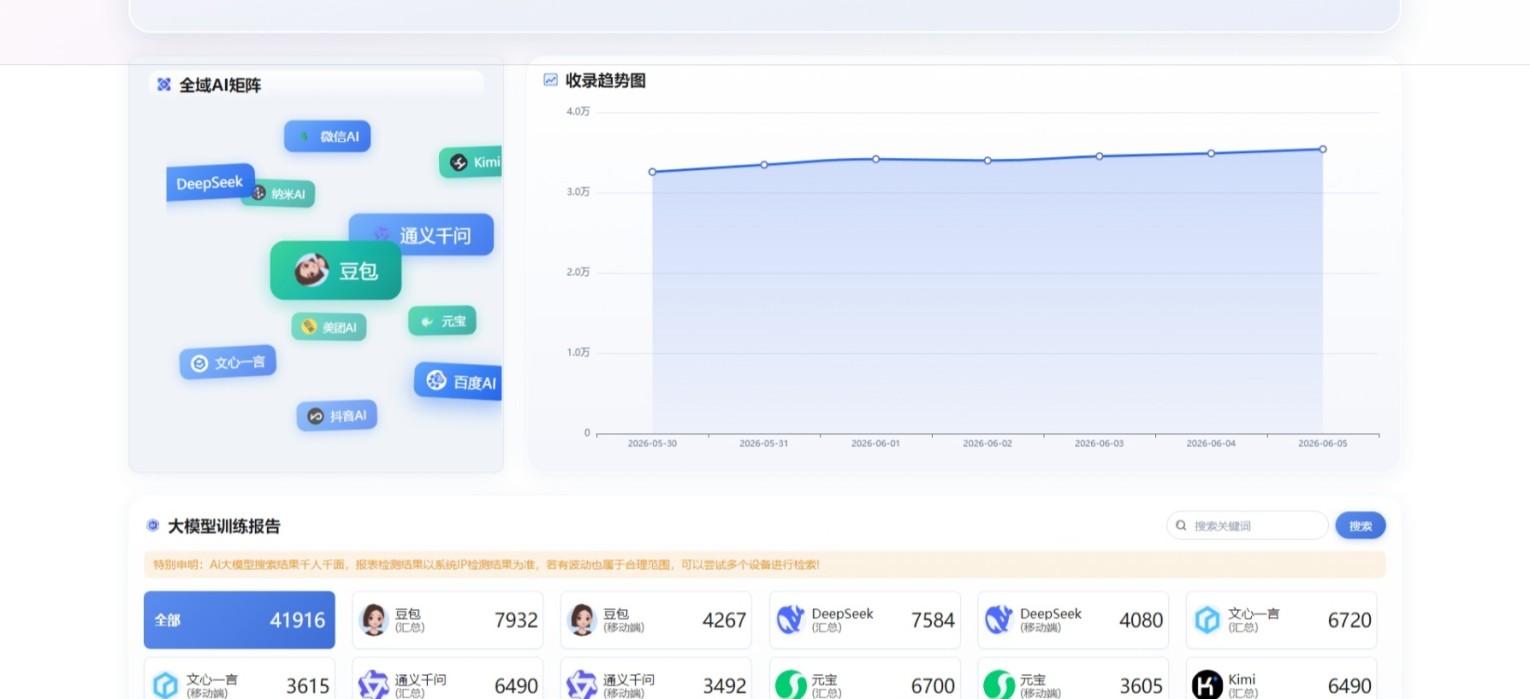Select the 文心一言 (汇总) 6720 card
The image size is (1530, 699).
coord(1282,620)
